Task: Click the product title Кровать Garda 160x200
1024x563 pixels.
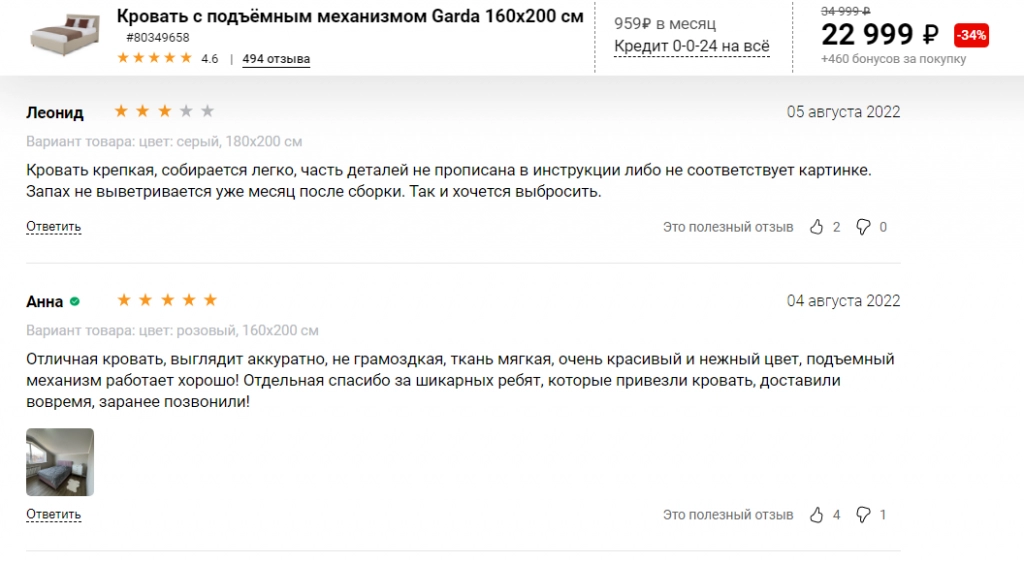Action: coord(350,16)
